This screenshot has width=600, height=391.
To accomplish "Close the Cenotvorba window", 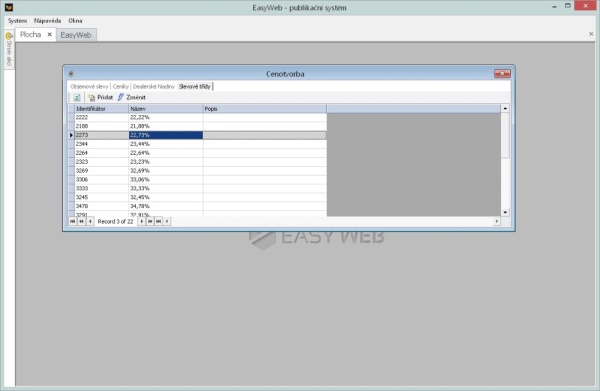I will pyautogui.click(x=502, y=73).
